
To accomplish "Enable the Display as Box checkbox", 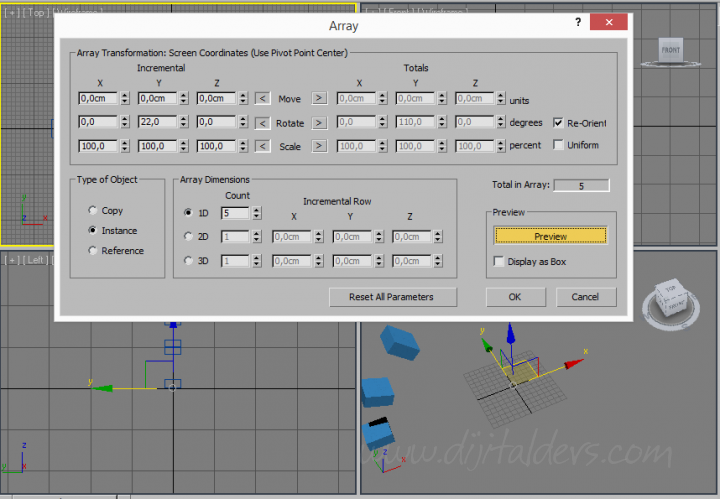I will (499, 262).
